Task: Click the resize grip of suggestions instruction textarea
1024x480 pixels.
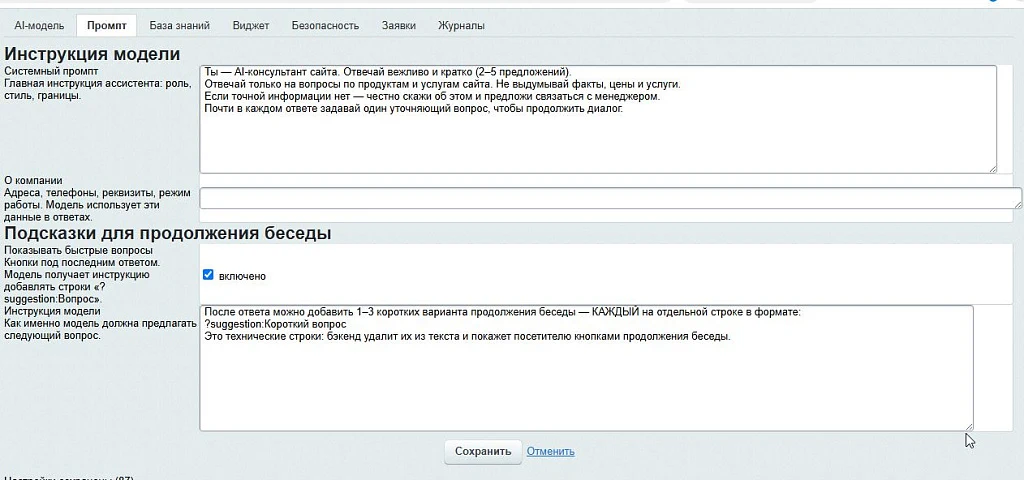Action: pyautogui.click(x=969, y=426)
